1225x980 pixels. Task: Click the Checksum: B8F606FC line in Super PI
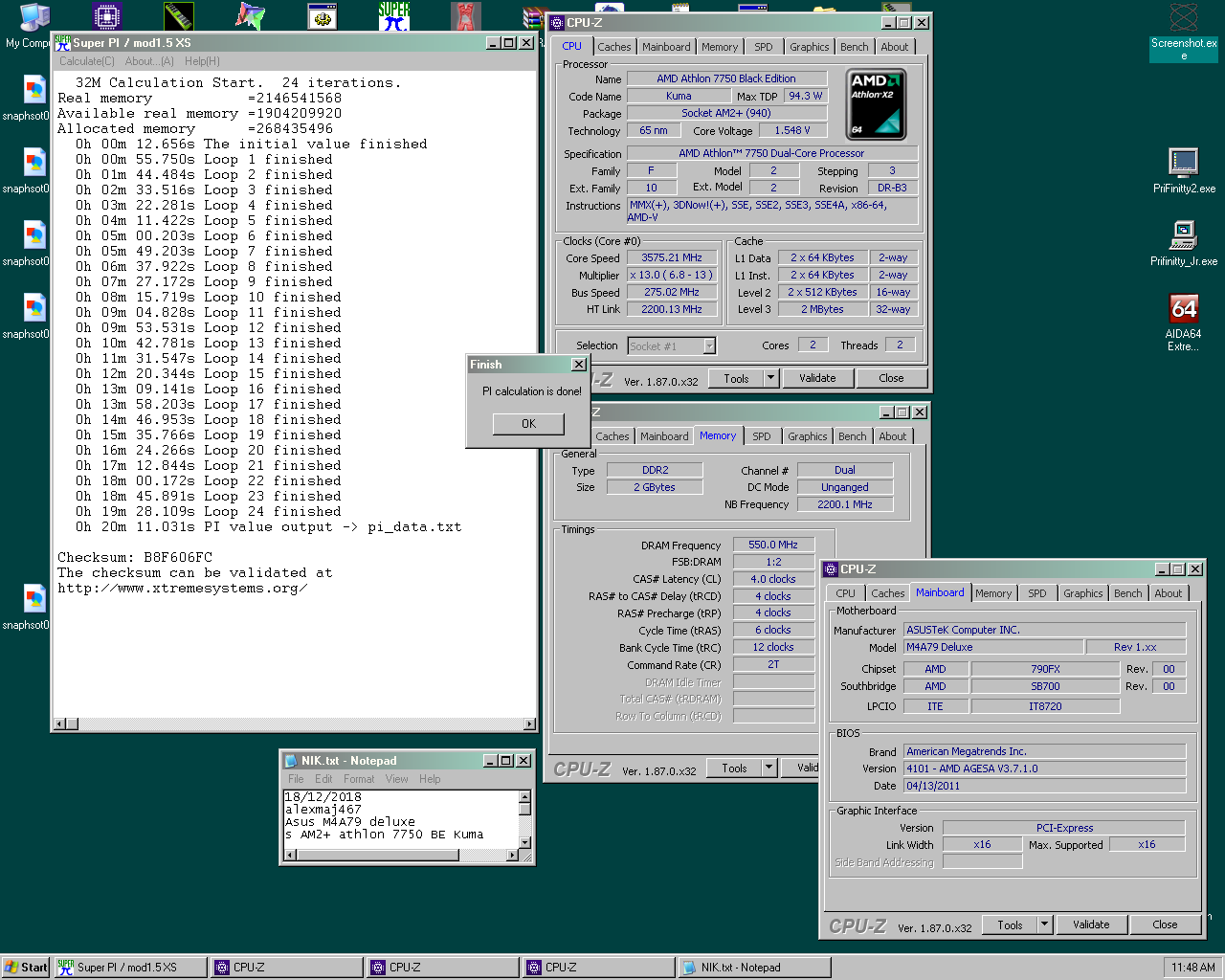click(135, 557)
